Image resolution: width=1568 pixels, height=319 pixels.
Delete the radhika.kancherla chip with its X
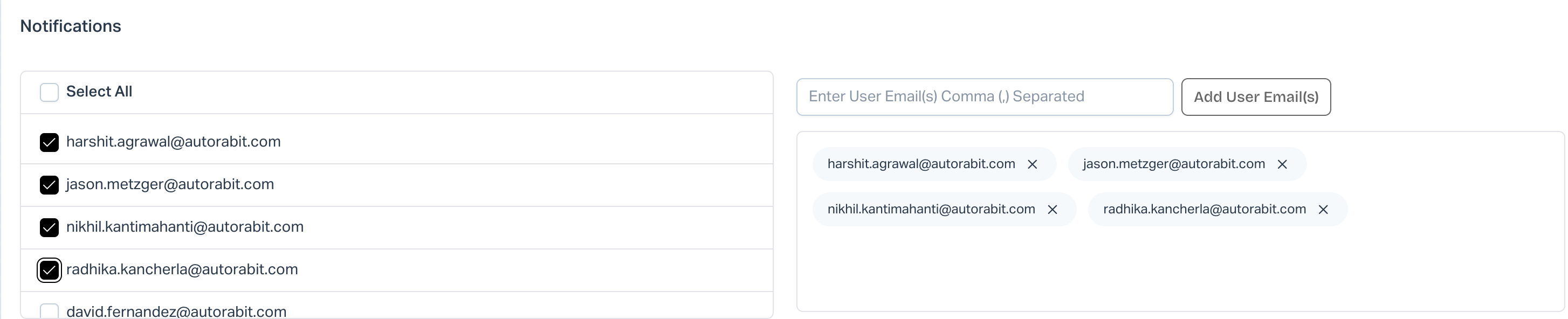tap(1323, 210)
